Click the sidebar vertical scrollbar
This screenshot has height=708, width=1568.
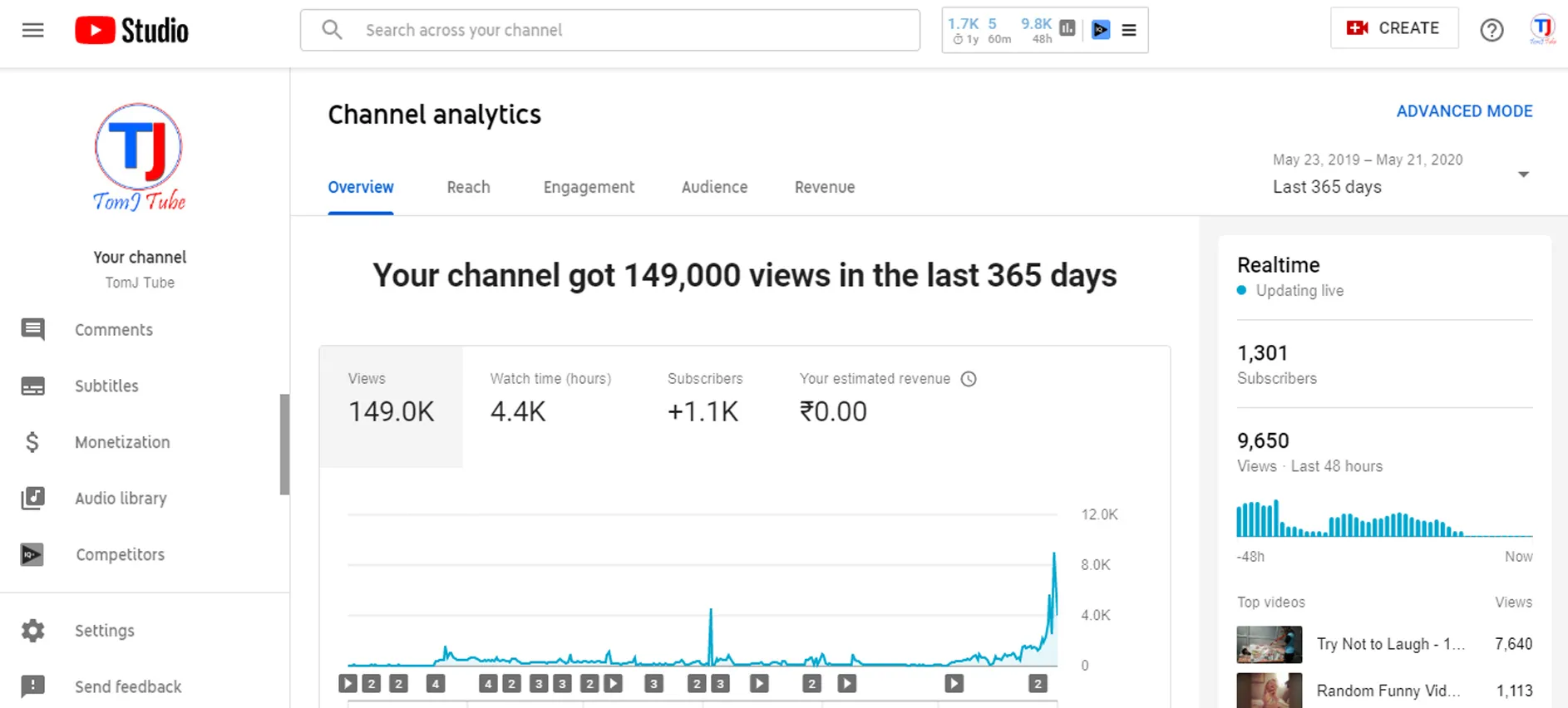coord(284,445)
